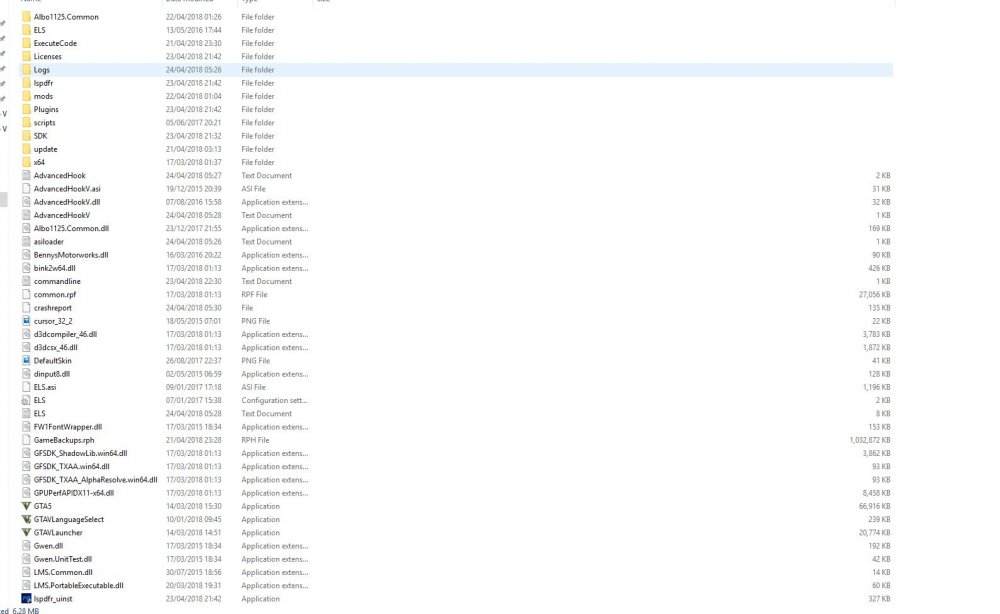
Task: Click the lspdfr_uinst application icon
Action: pos(26,599)
